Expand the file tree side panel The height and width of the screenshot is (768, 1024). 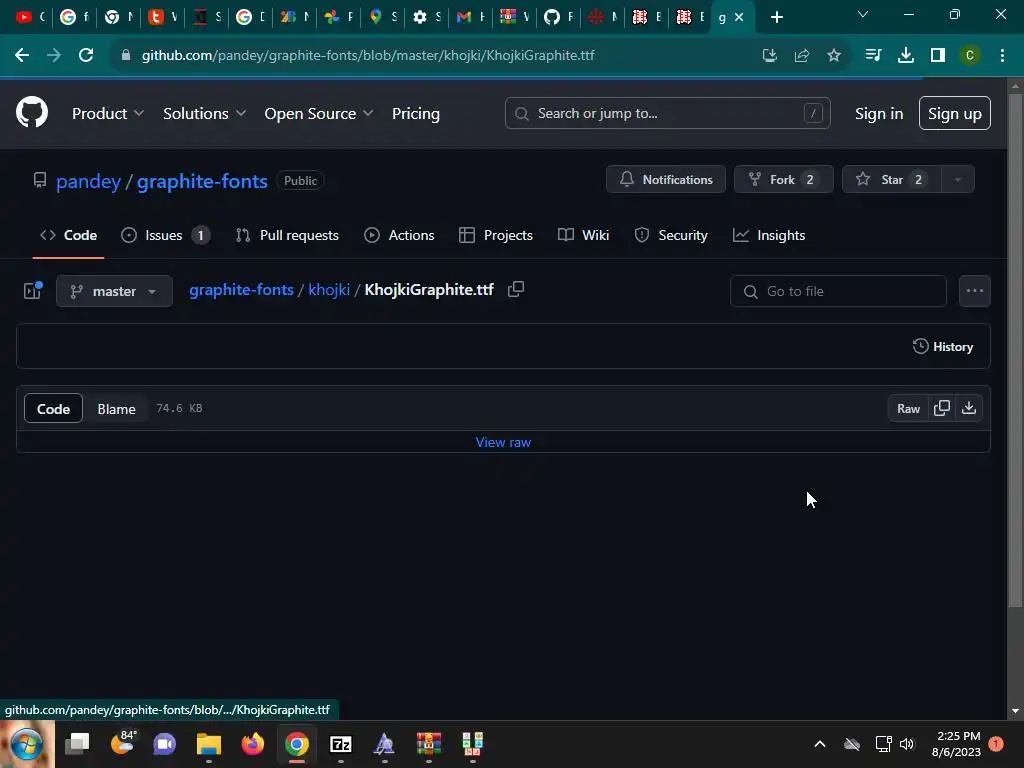(33, 291)
